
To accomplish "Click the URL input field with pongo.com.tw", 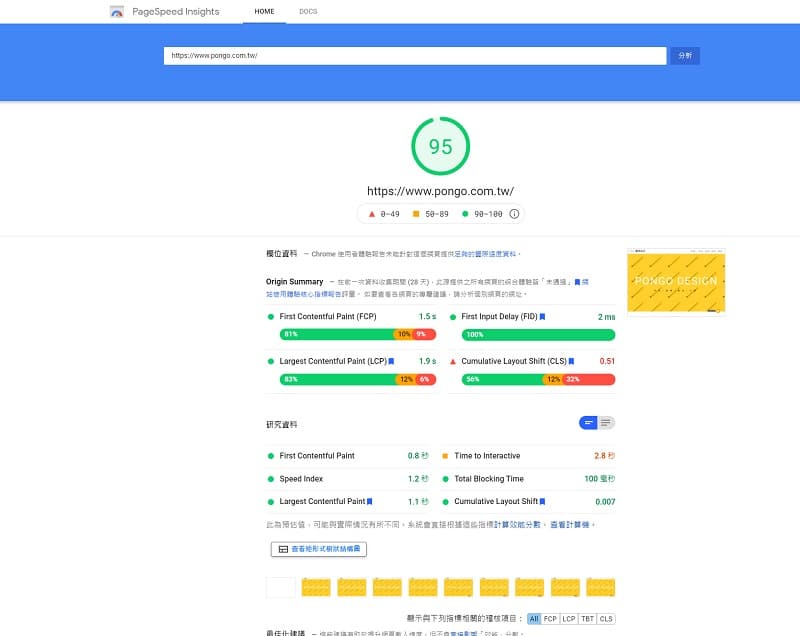I will [415, 56].
